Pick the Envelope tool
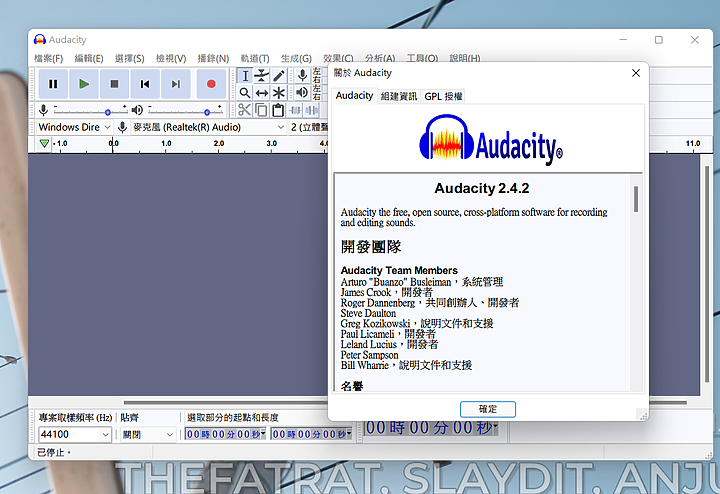This screenshot has width=720, height=494. [262, 76]
